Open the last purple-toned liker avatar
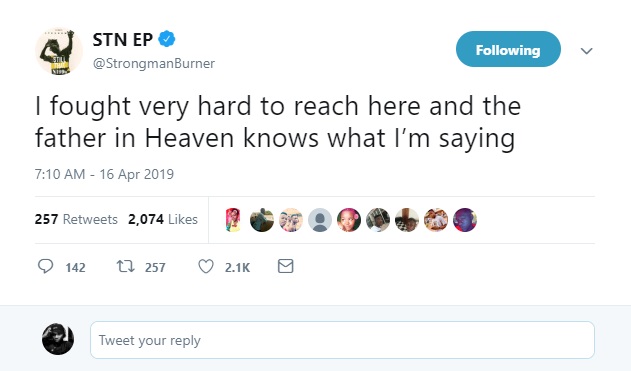631x371 pixels. [x=465, y=220]
